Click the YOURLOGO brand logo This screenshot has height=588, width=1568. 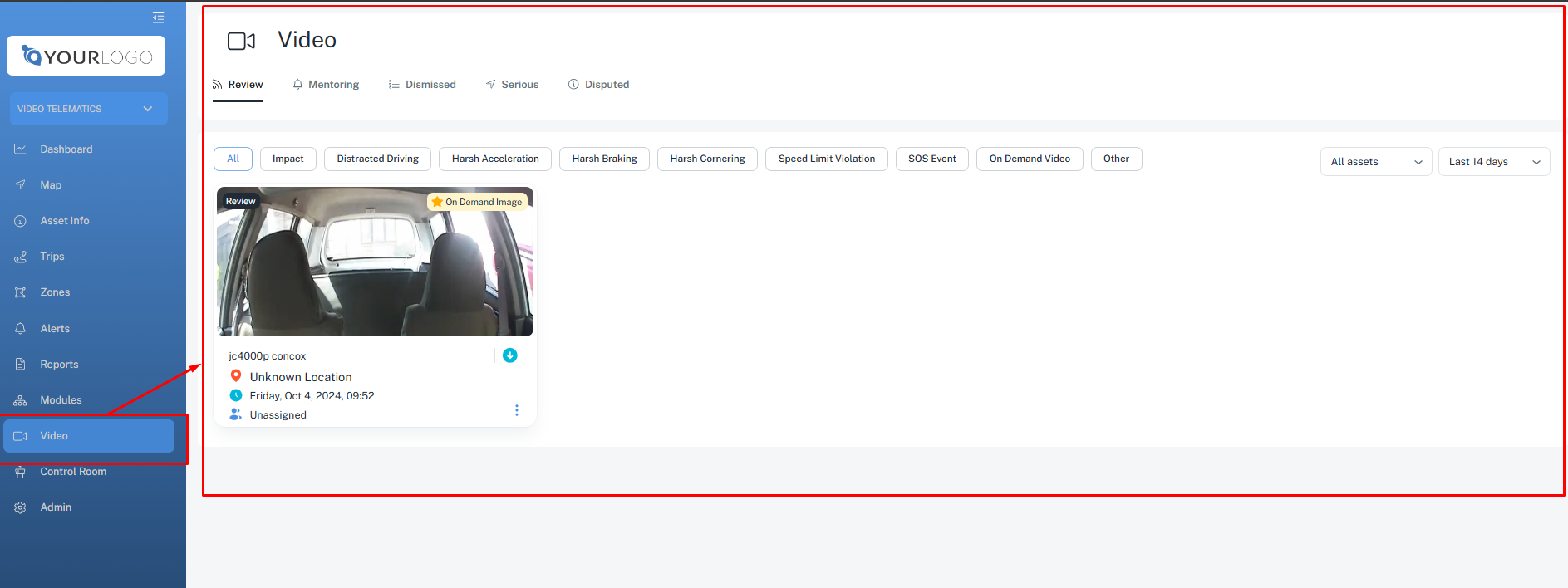86,56
